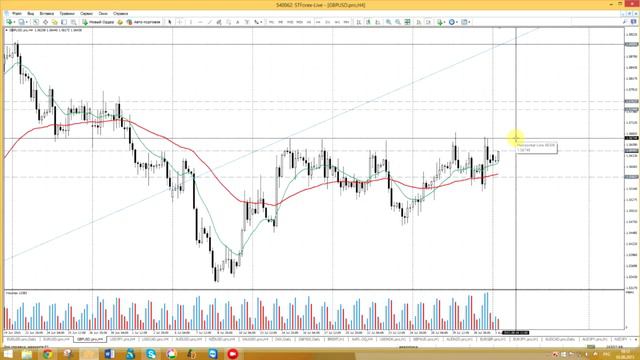The image size is (640, 360).
Task: Select the arrow cursor tool
Action: [x=170, y=22]
